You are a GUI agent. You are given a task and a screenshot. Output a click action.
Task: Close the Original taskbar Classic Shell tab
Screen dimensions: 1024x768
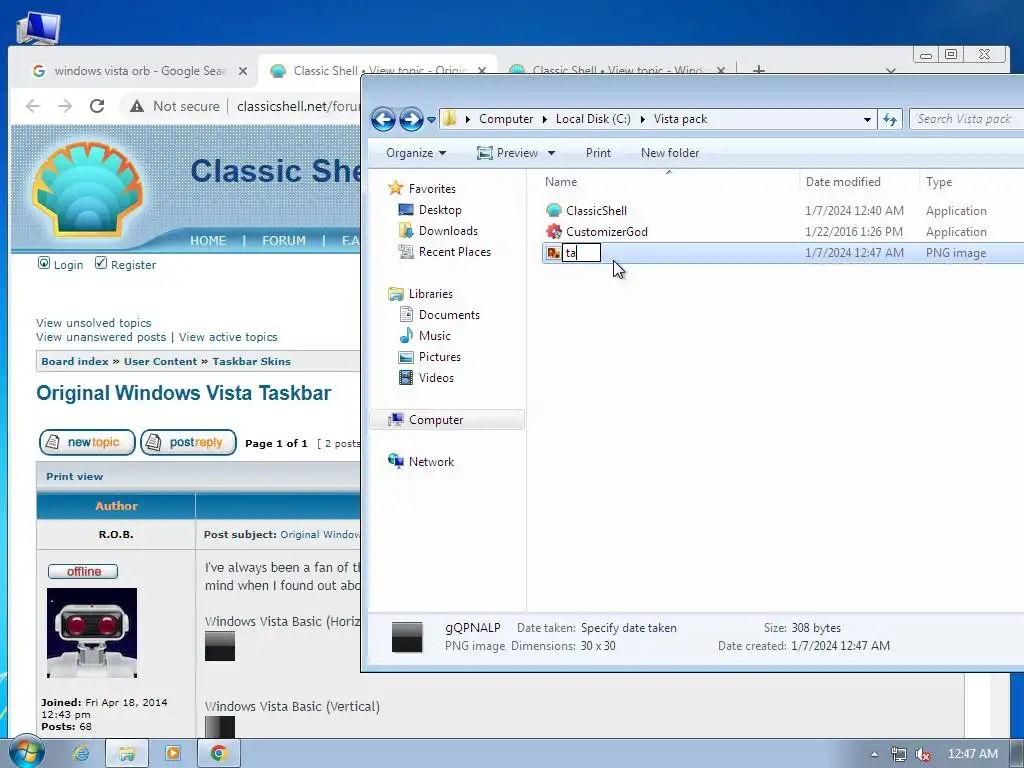coord(481,71)
